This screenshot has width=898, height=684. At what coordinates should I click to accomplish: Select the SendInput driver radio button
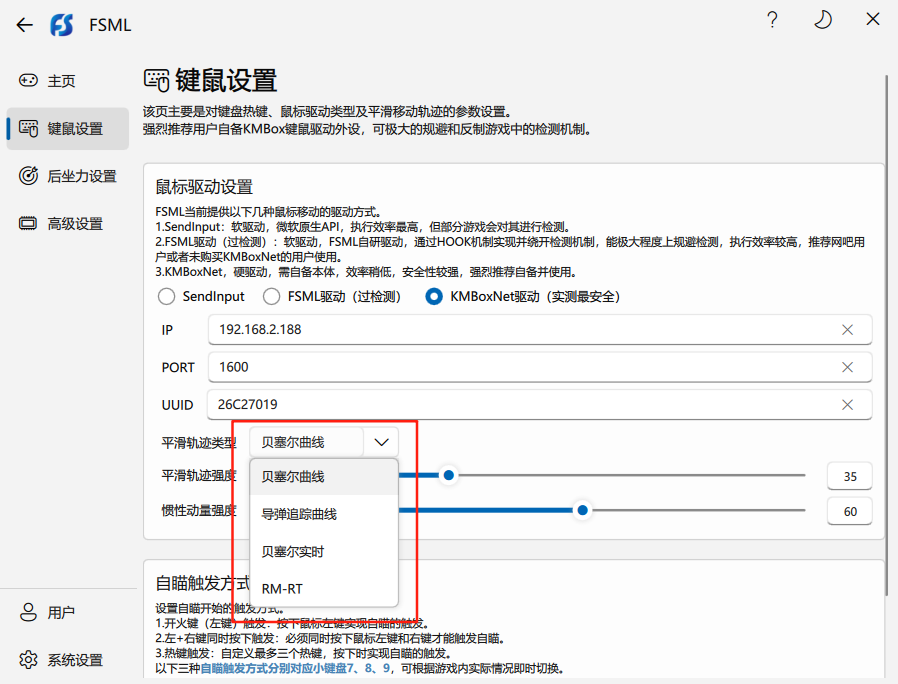point(167,296)
